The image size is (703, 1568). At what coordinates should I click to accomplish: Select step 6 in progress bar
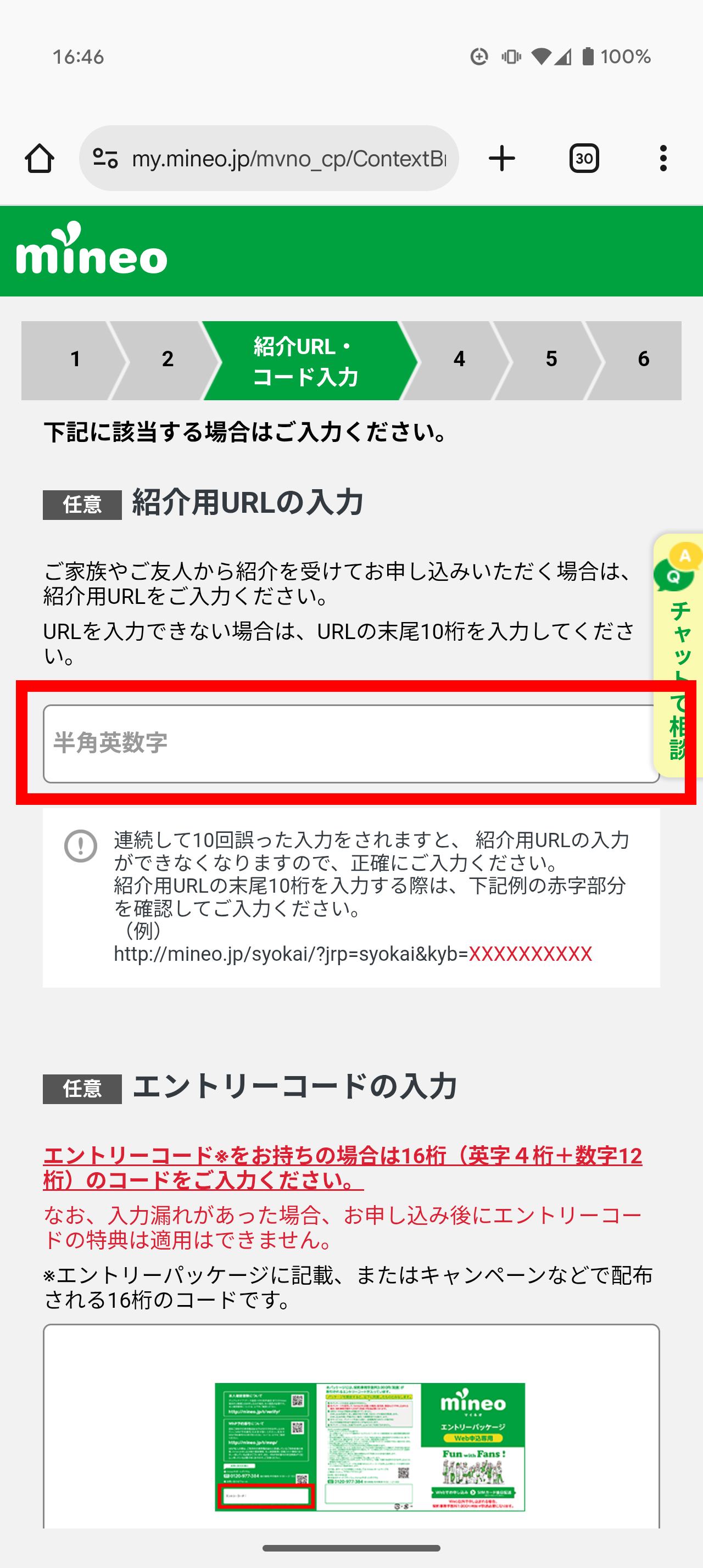tap(643, 360)
